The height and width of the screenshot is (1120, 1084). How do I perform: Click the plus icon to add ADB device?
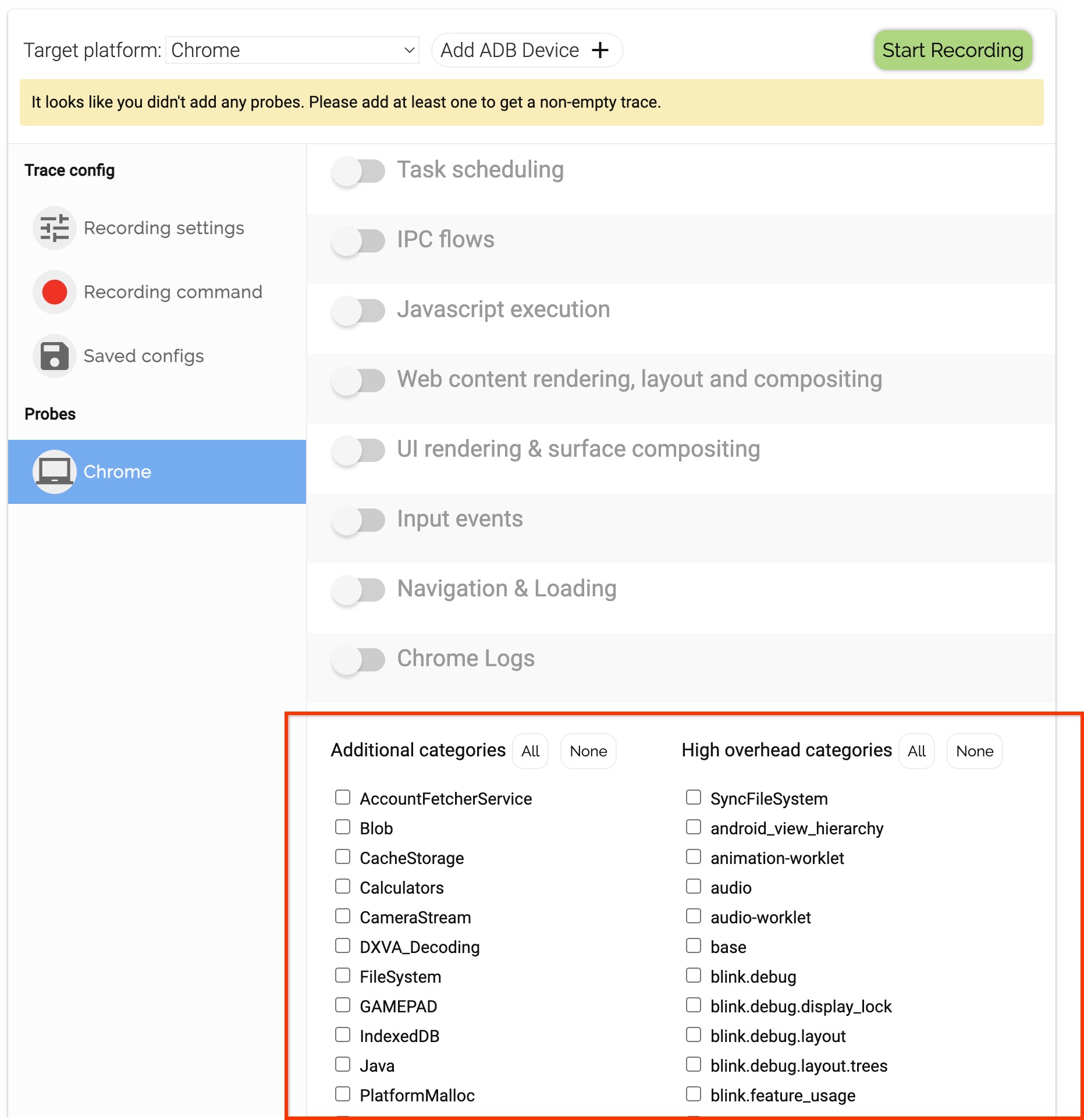(x=600, y=51)
